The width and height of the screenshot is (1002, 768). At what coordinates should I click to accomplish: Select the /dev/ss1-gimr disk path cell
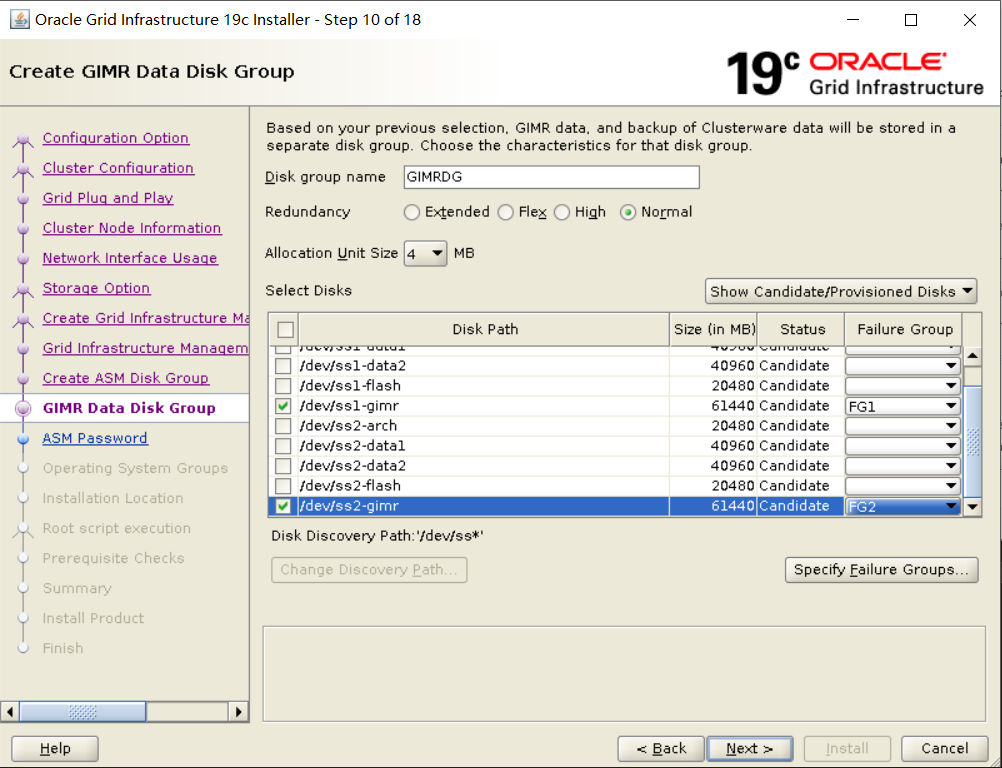click(484, 406)
